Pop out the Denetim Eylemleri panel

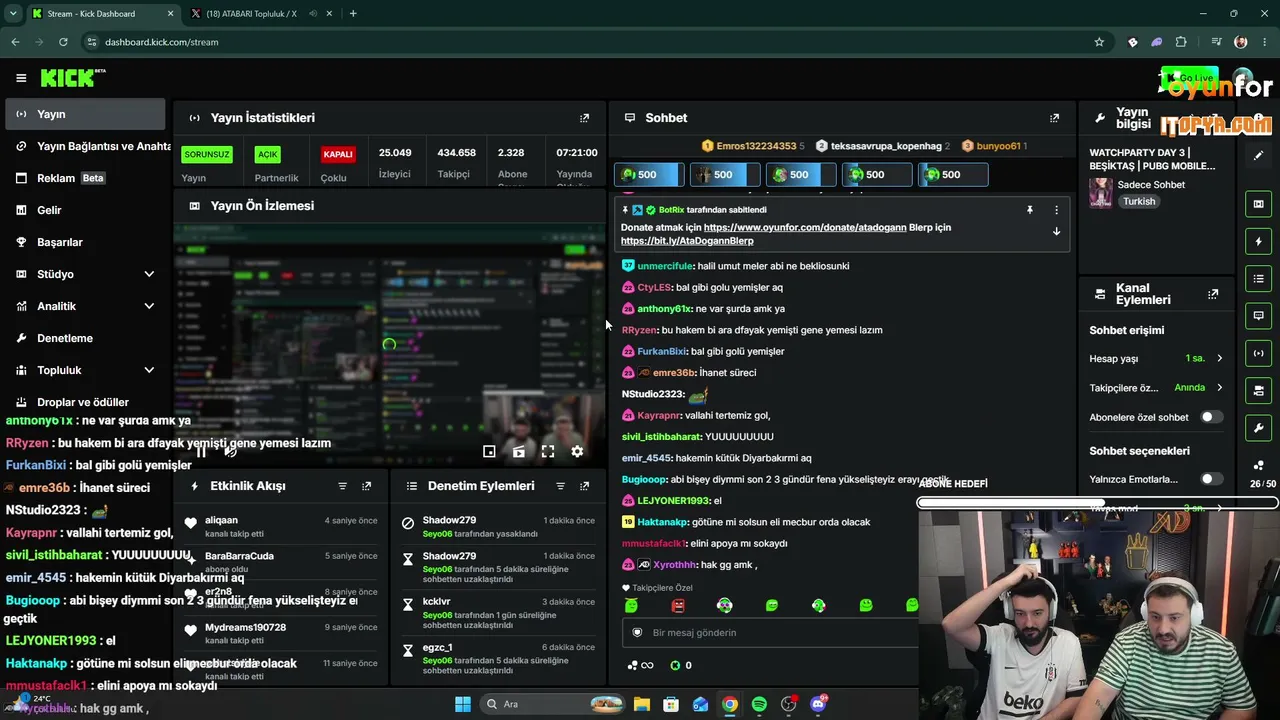(585, 486)
